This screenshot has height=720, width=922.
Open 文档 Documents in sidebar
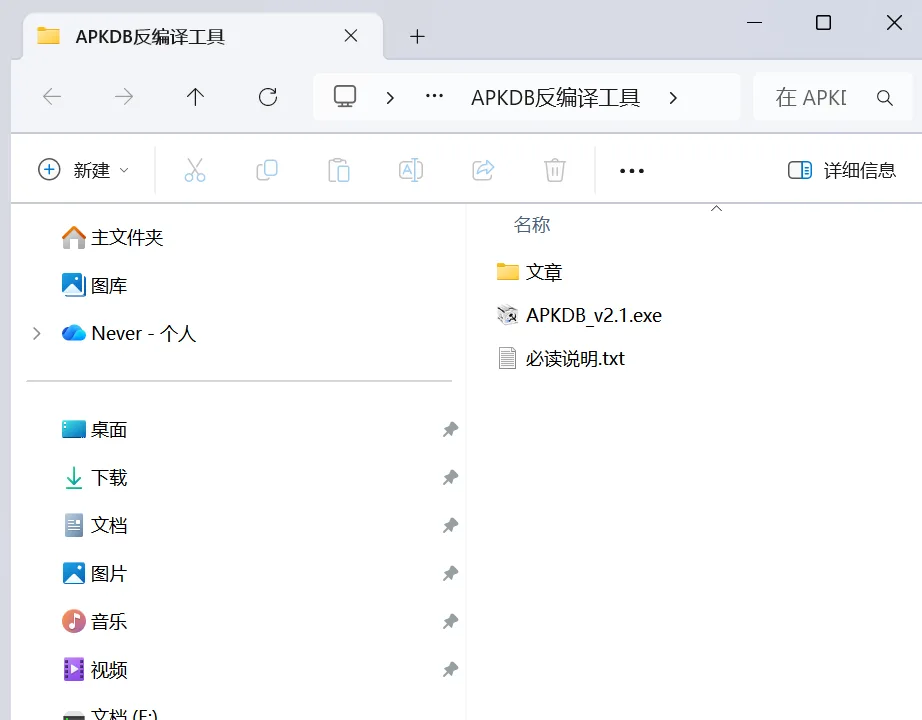[95, 525]
